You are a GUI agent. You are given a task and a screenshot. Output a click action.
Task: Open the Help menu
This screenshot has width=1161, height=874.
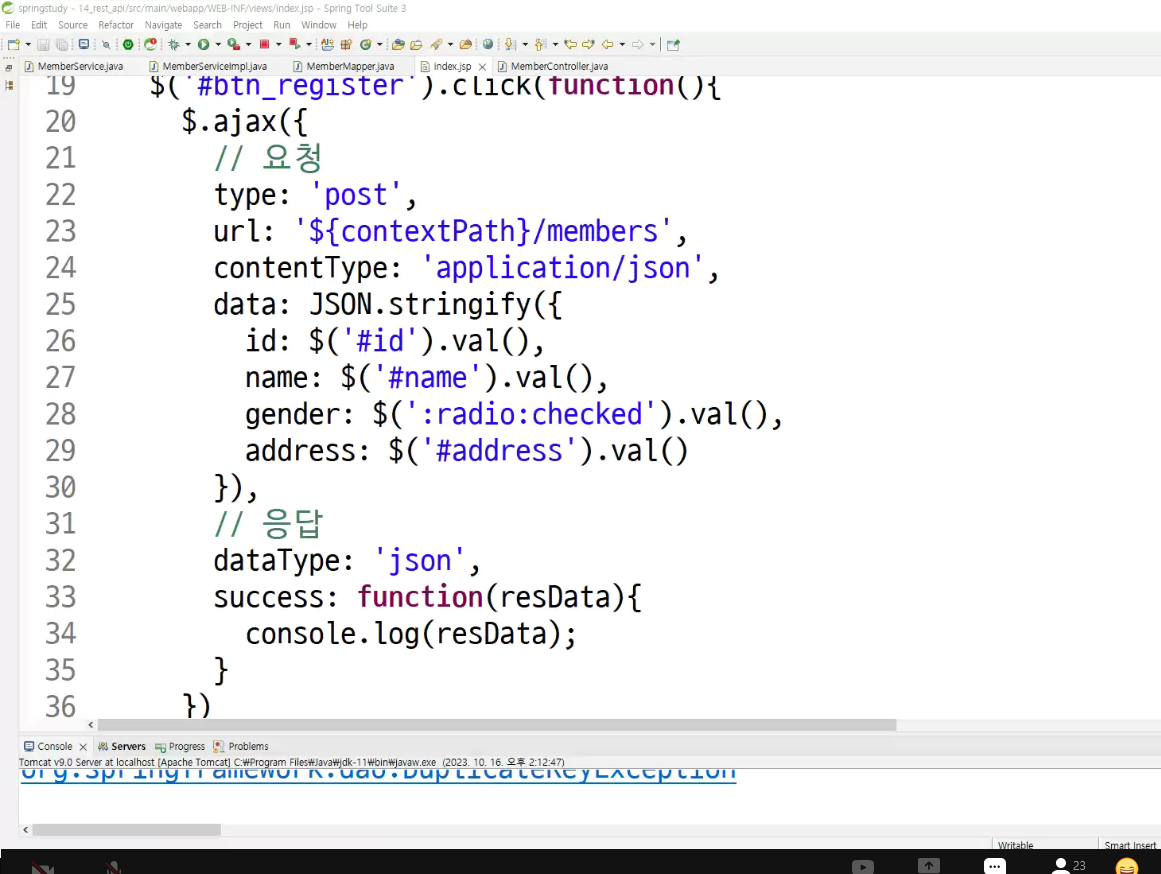358,24
